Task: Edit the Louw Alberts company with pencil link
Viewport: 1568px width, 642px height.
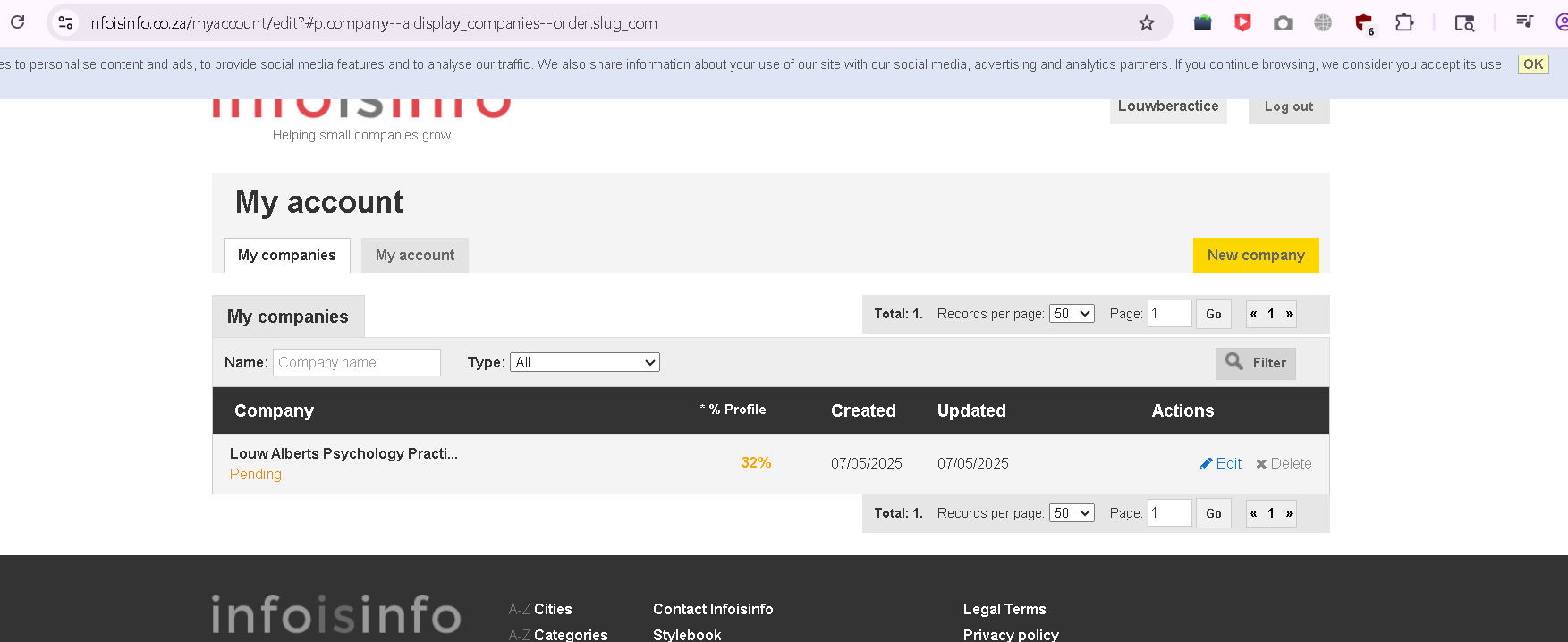Action: 1221,463
